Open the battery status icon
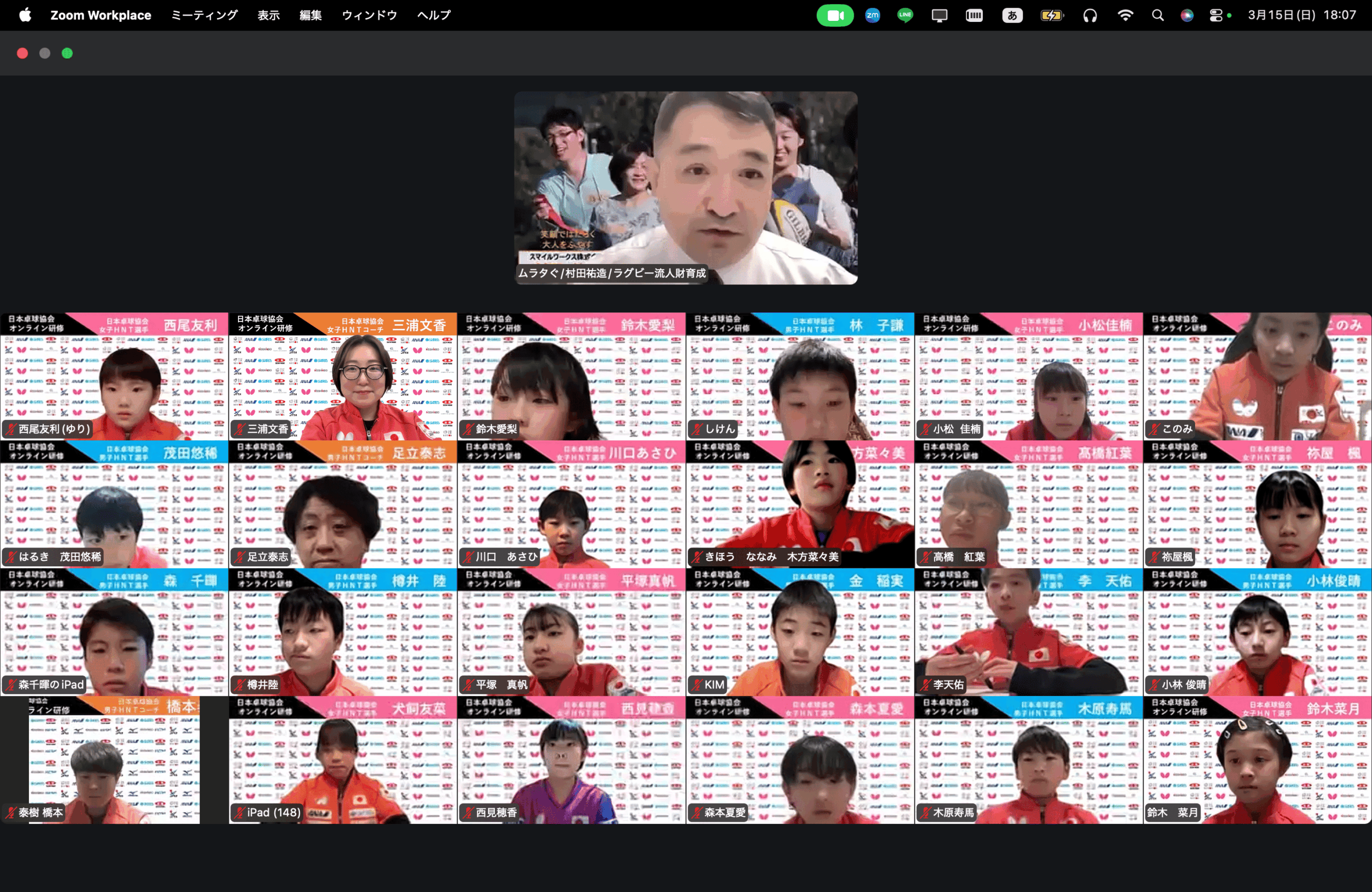Screen dimensions: 1372x892 1052,16
